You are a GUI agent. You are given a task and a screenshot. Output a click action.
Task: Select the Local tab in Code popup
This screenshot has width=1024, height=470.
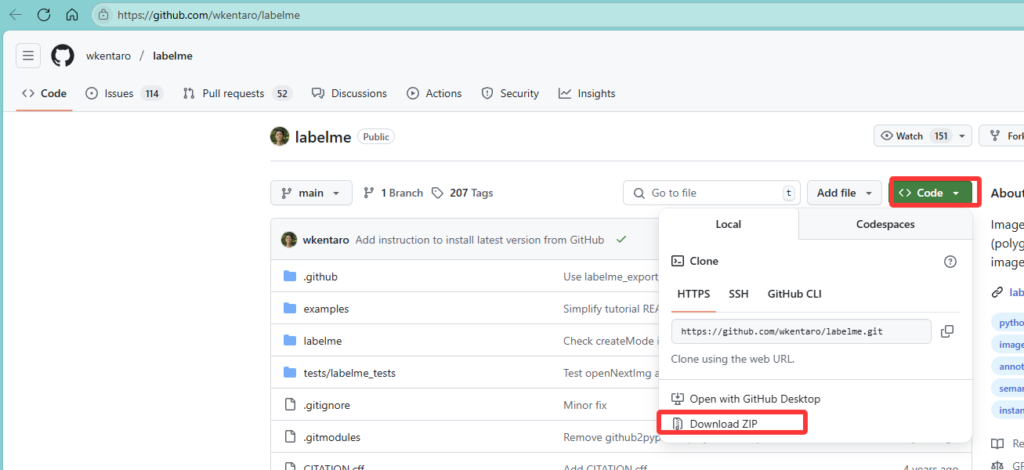click(728, 224)
